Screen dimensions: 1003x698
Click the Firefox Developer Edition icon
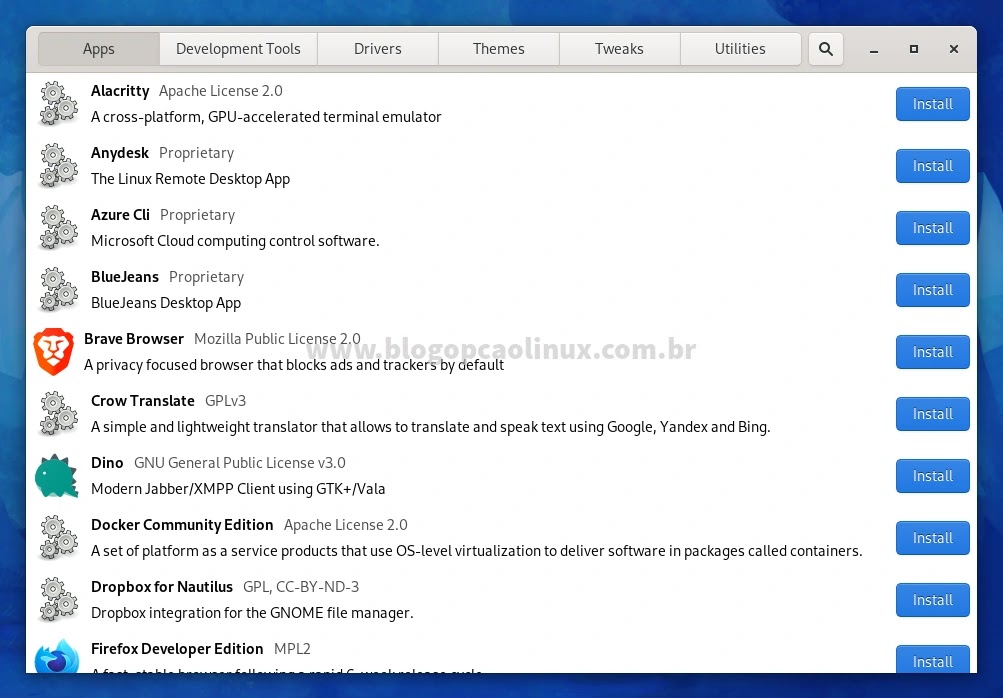coord(56,656)
